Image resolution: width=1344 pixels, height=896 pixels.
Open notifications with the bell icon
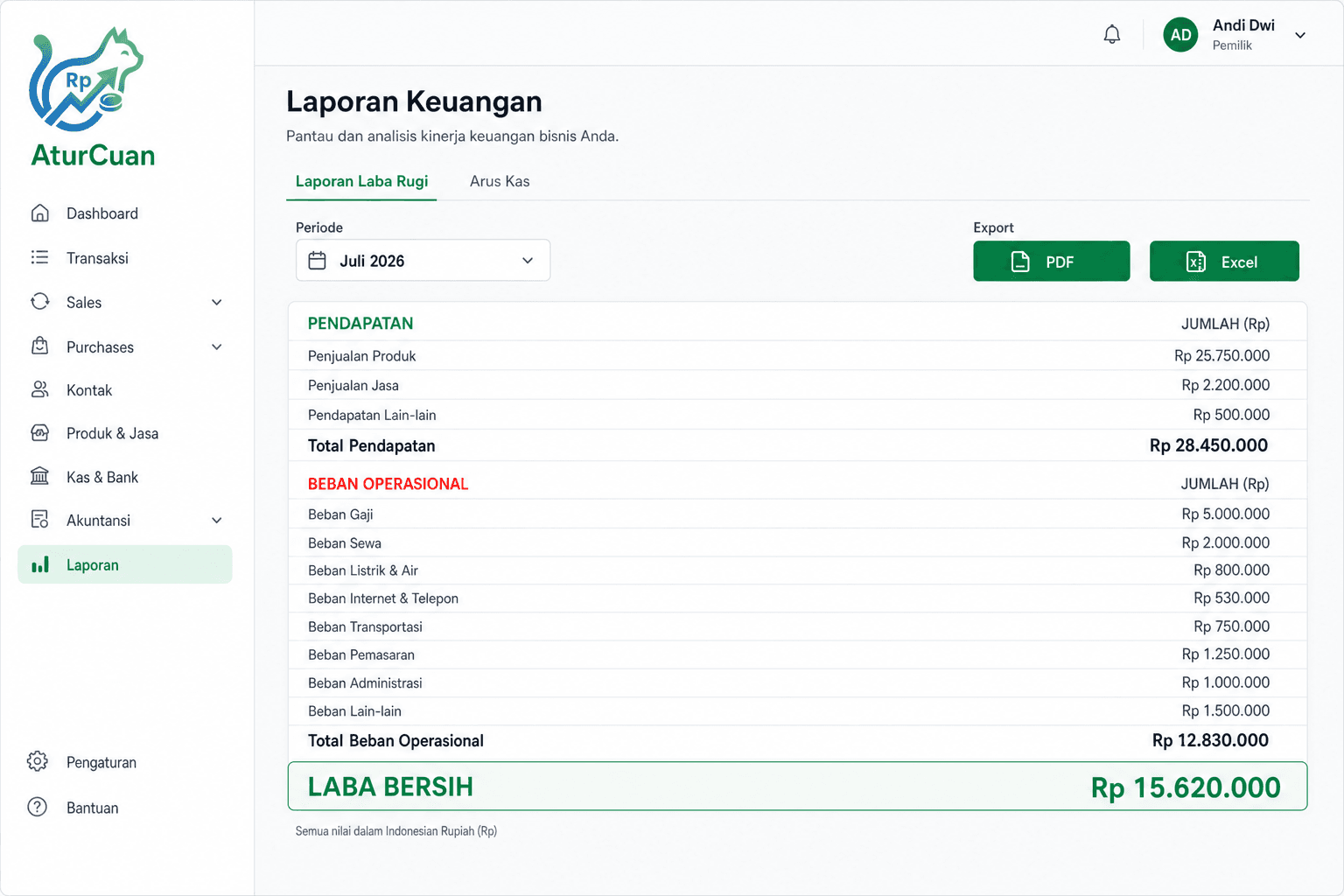[x=1112, y=35]
